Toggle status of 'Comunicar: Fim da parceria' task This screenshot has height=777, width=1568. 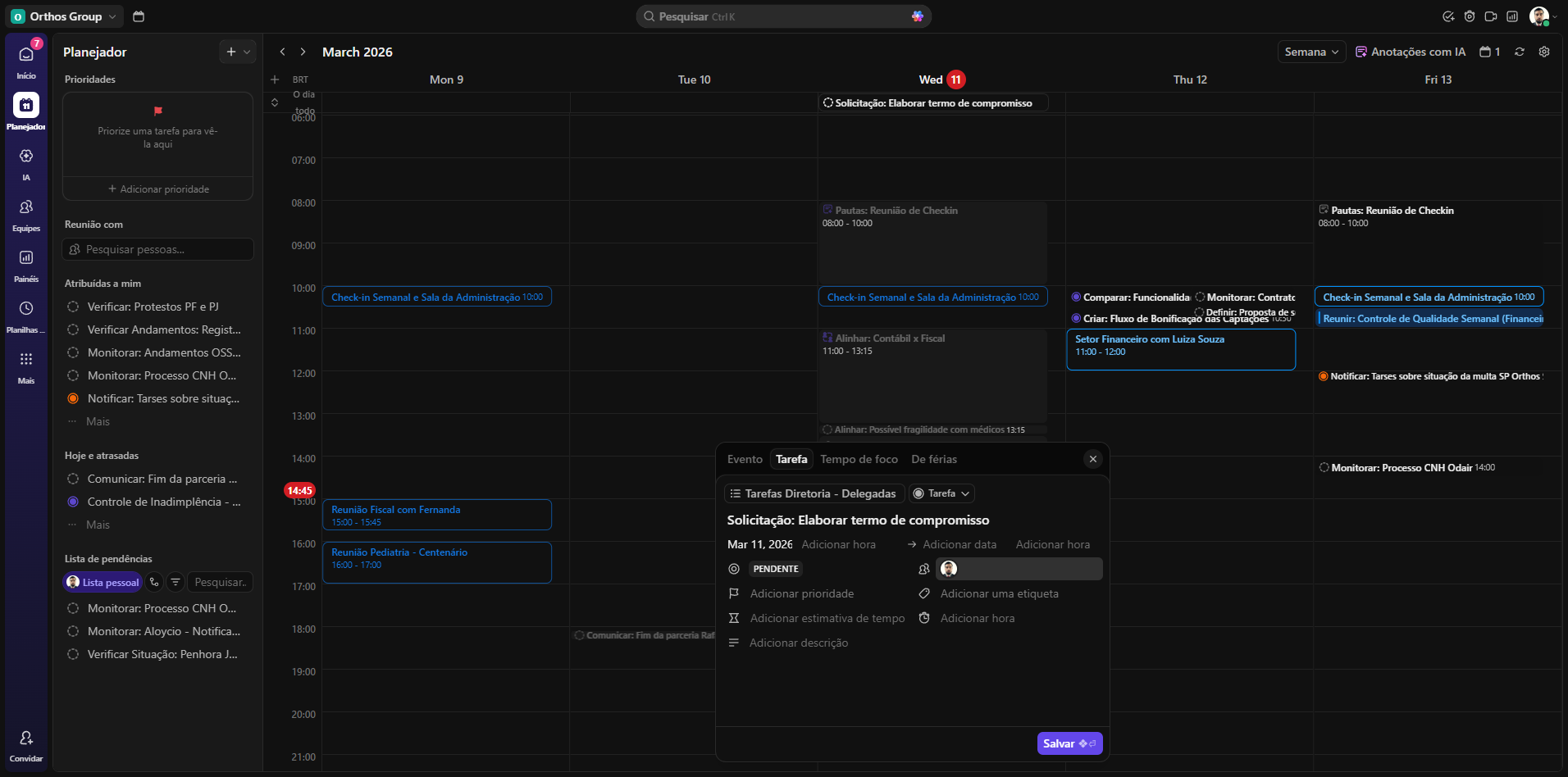[73, 479]
